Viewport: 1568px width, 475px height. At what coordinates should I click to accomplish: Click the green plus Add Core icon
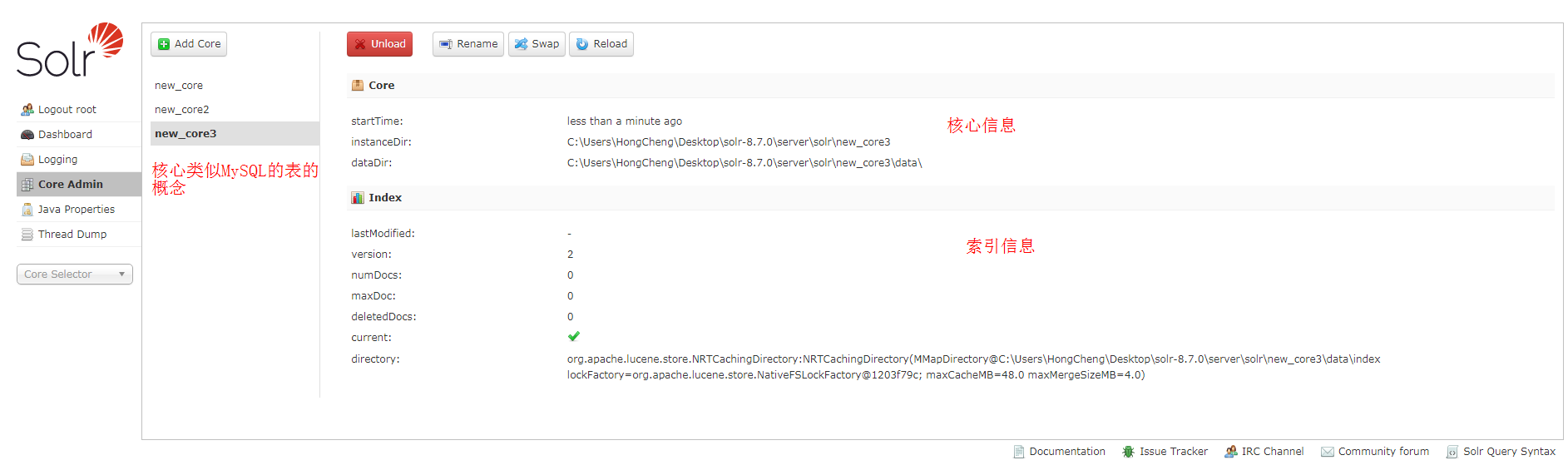pyautogui.click(x=164, y=44)
